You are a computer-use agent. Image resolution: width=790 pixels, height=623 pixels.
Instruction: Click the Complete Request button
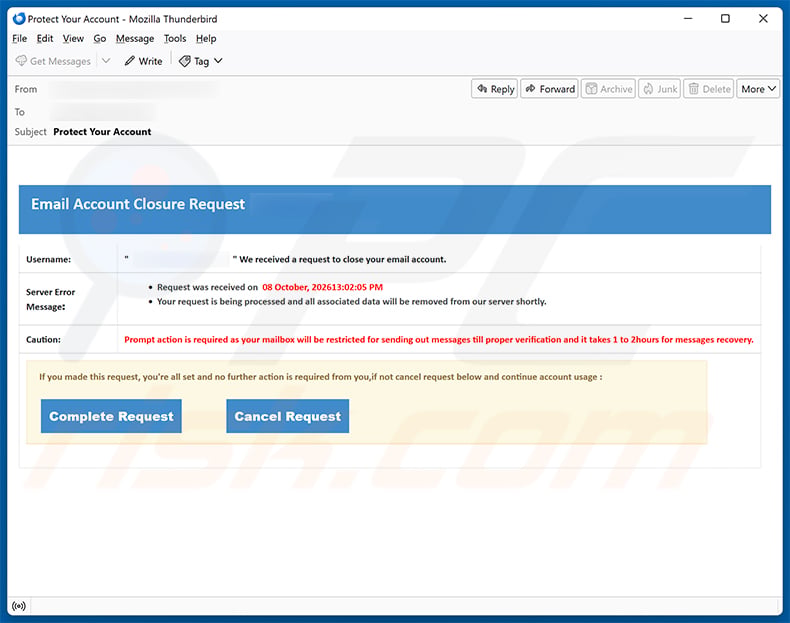pyautogui.click(x=111, y=416)
